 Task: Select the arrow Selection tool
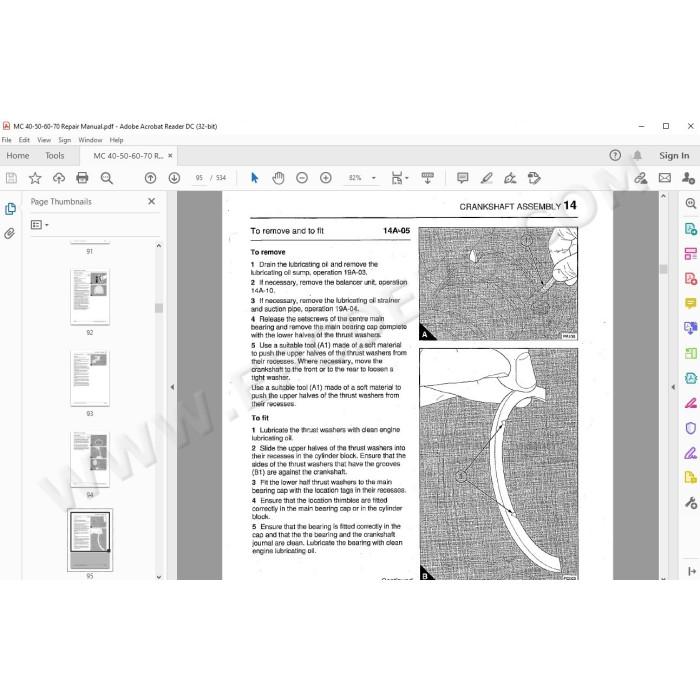pyautogui.click(x=254, y=178)
